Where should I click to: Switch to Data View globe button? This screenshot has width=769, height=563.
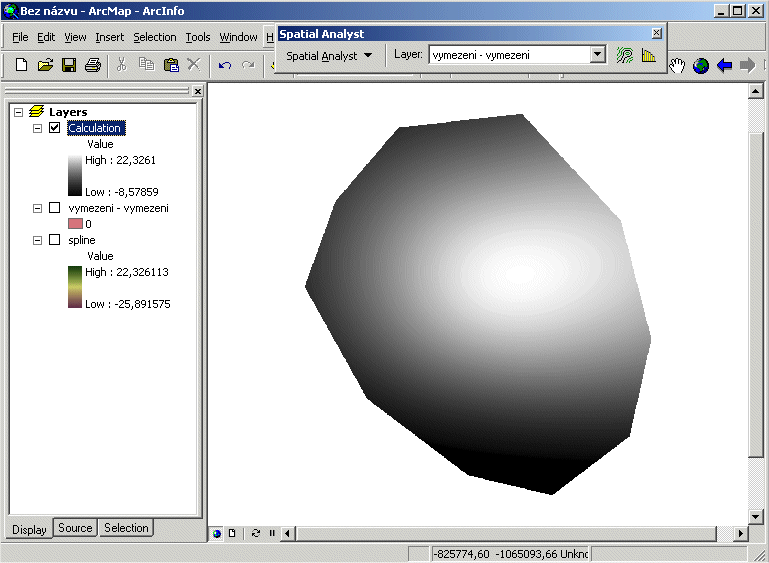(217, 533)
